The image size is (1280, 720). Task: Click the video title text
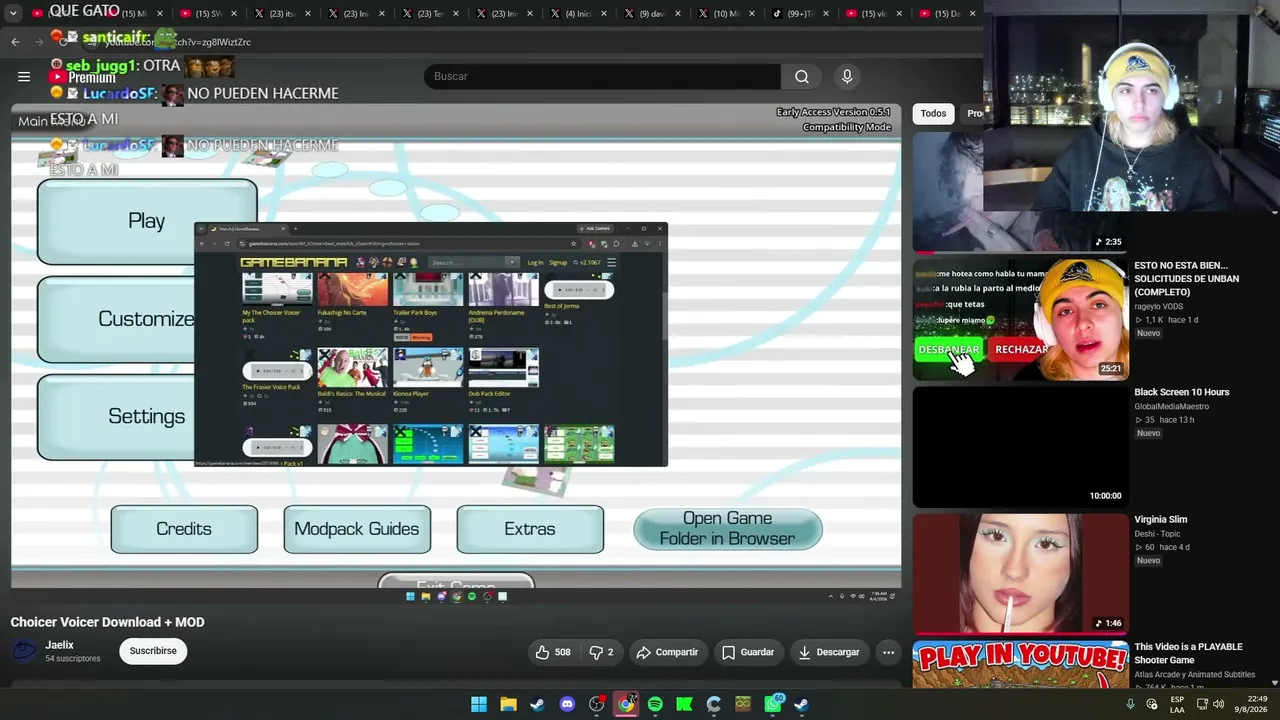[108, 622]
